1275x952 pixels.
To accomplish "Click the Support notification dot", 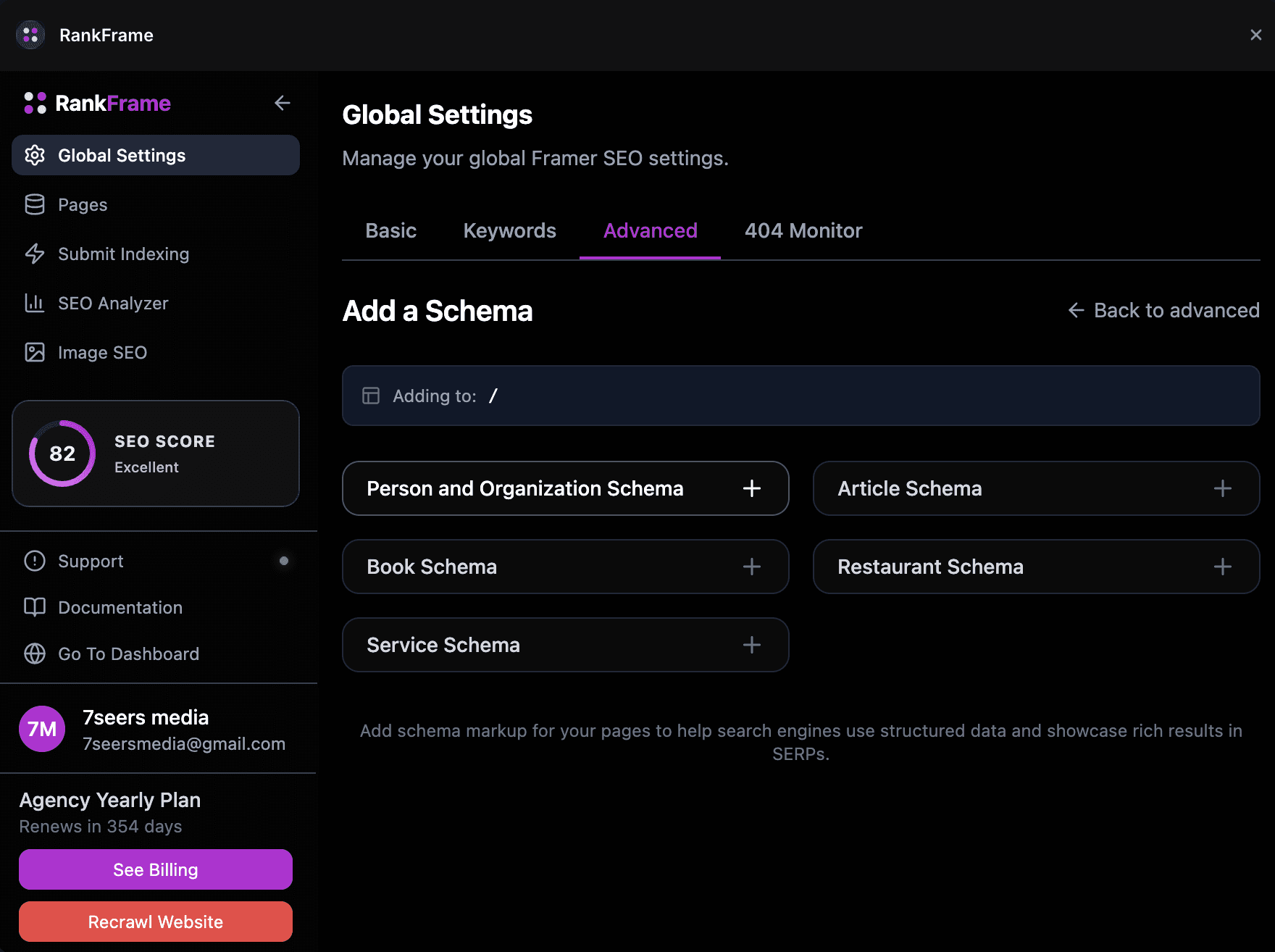I will click(284, 561).
